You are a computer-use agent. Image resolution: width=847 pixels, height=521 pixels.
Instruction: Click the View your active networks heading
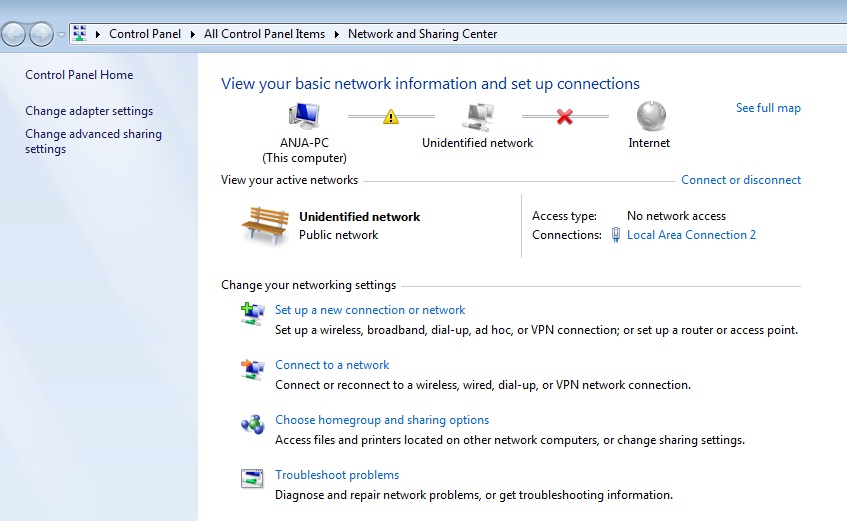[289, 180]
